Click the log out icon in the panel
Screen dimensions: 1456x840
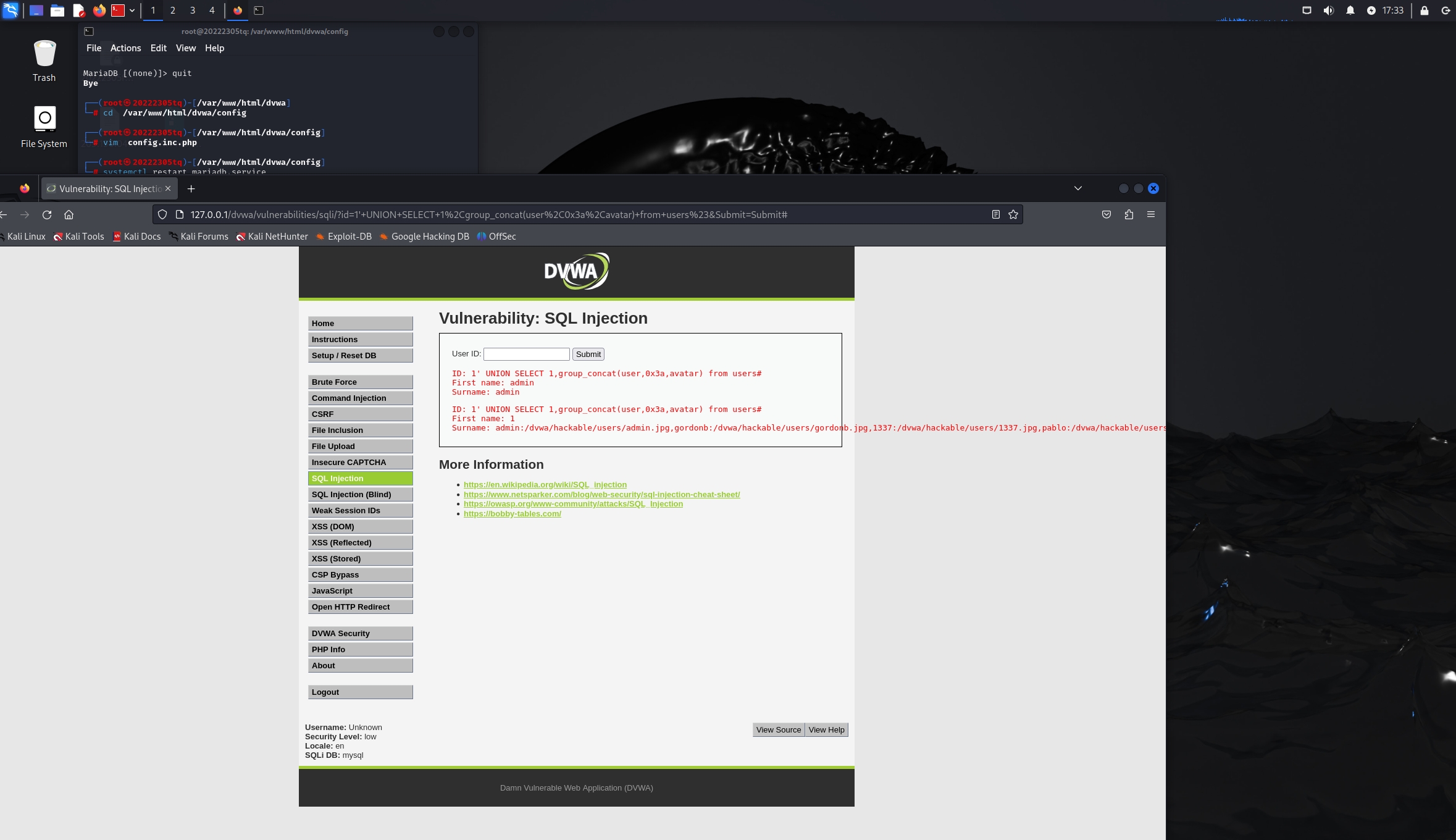tap(1446, 10)
